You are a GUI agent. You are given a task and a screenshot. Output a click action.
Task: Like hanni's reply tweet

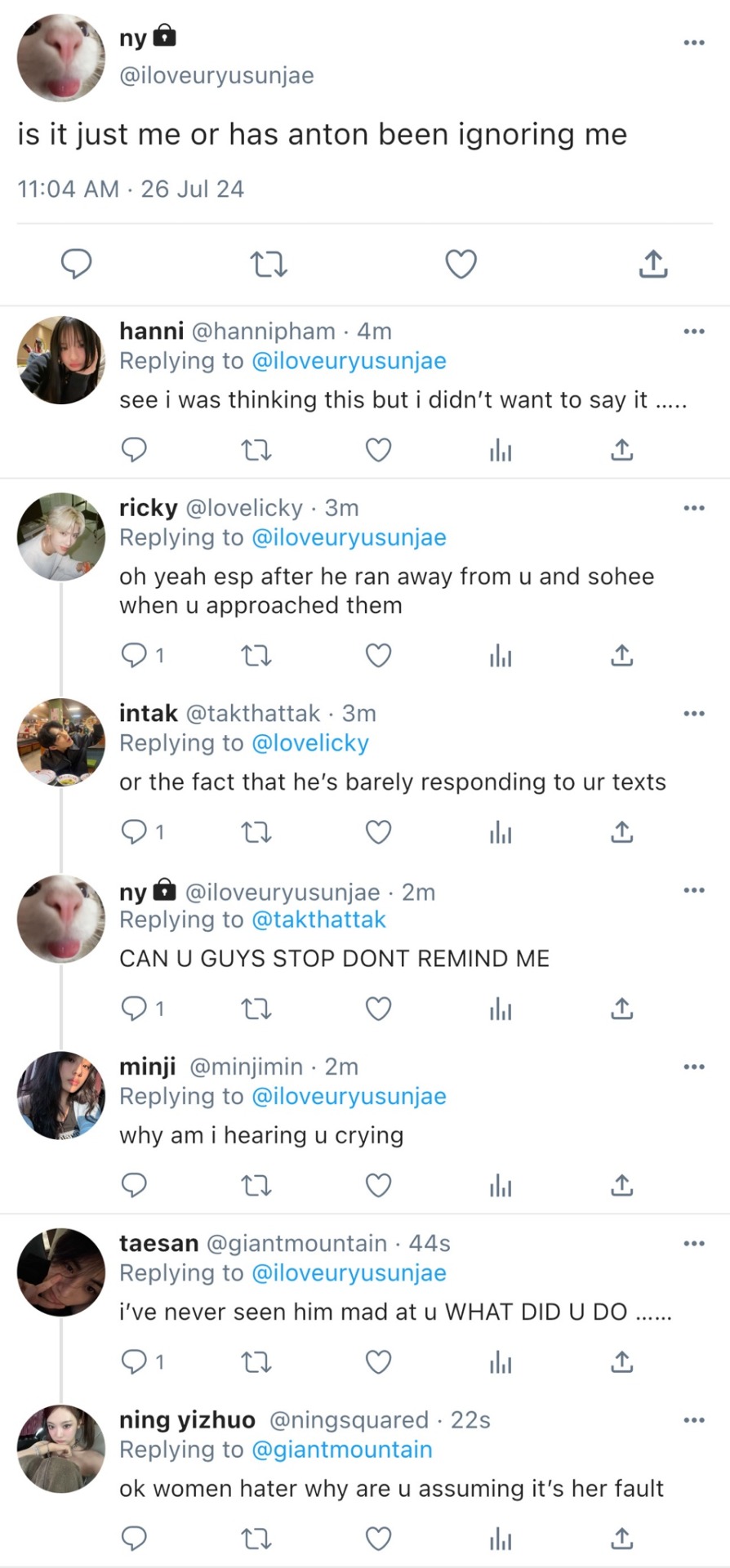(378, 450)
